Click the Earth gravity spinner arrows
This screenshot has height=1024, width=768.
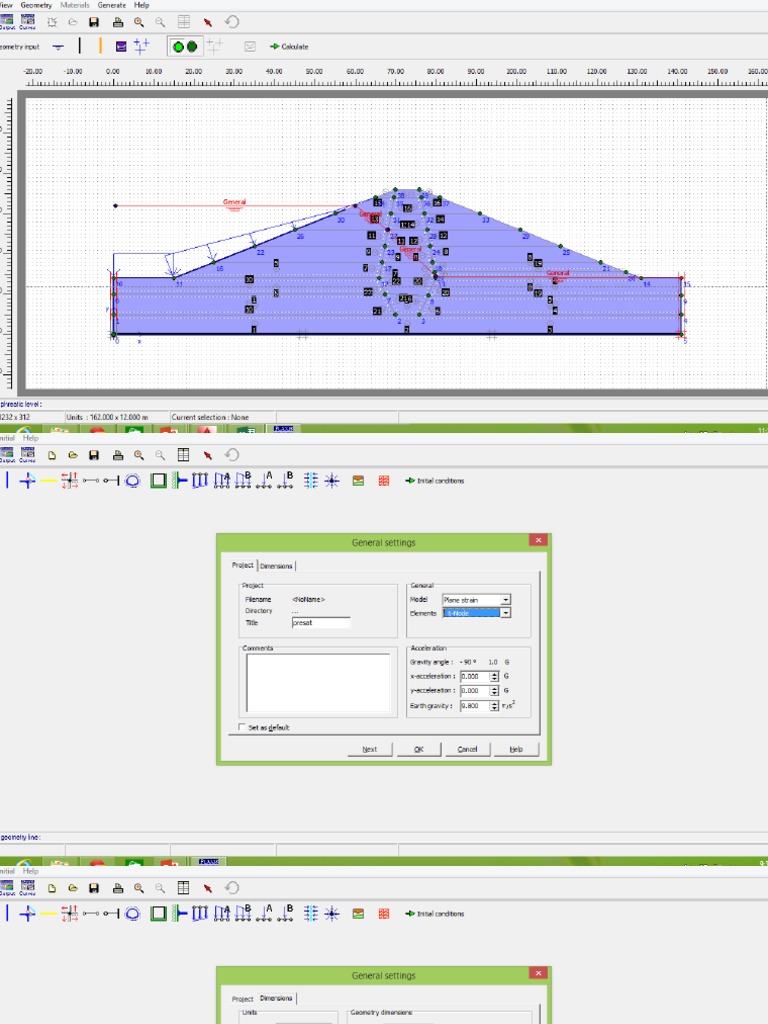pos(494,706)
